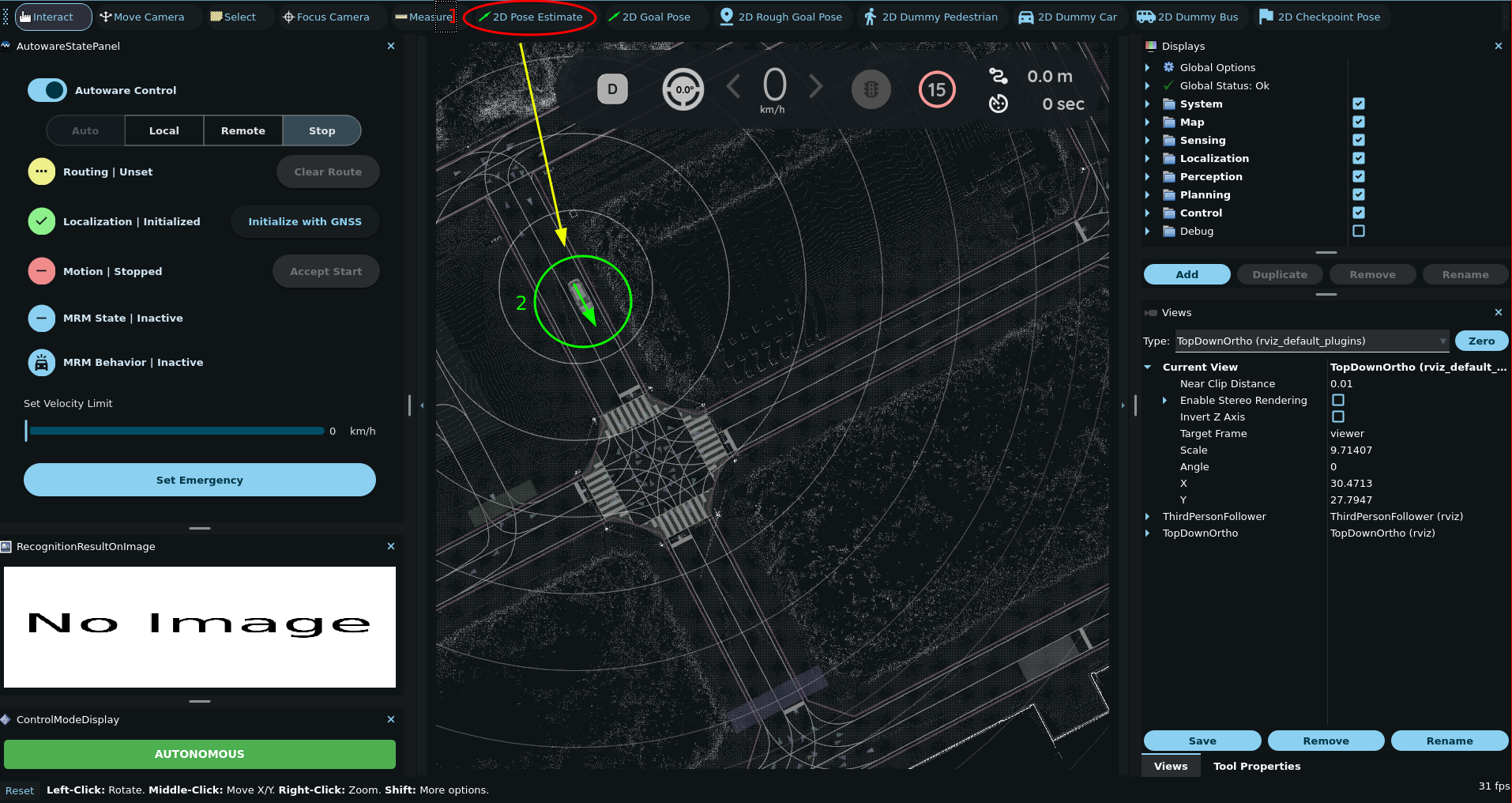Choose the 2D Dummy Bus tool

click(1187, 17)
